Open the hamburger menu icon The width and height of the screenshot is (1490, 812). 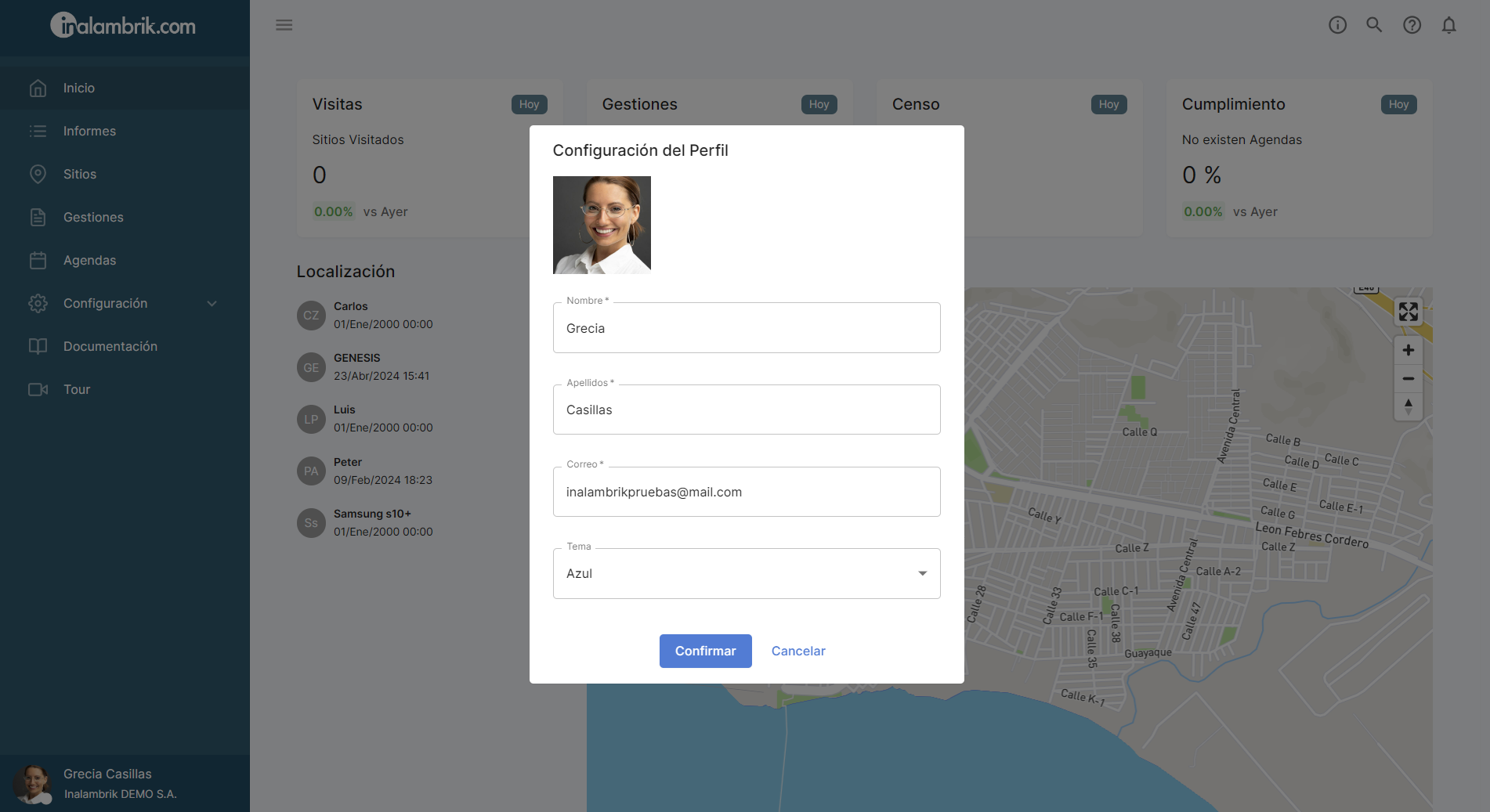point(284,25)
